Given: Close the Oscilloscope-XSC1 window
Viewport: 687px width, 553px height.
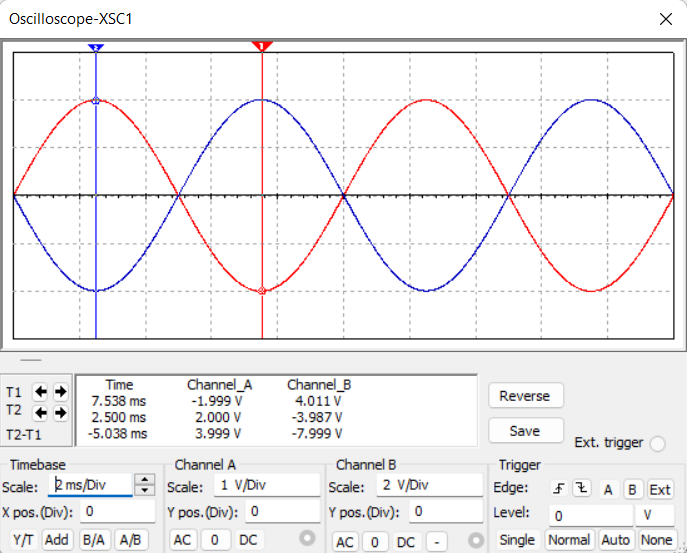Looking at the screenshot, I should pyautogui.click(x=666, y=19).
